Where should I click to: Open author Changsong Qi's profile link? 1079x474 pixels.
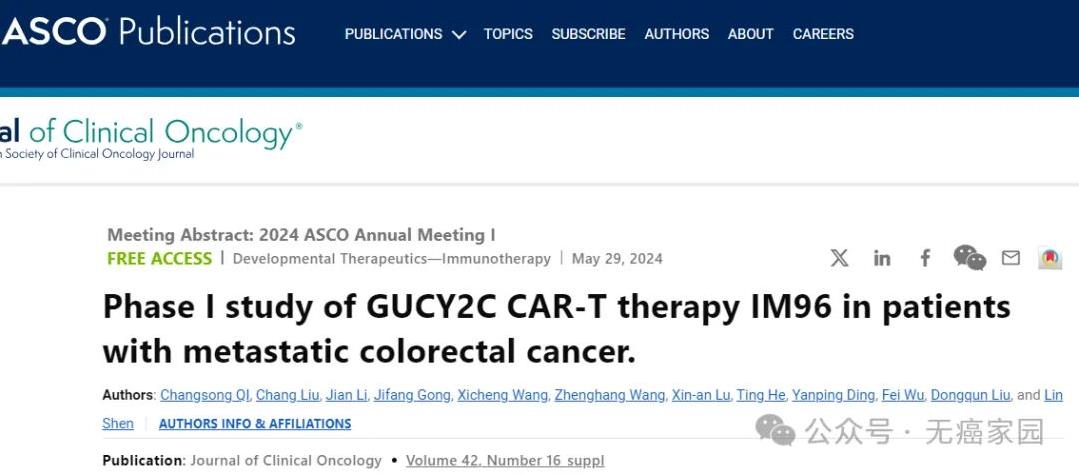click(x=204, y=395)
